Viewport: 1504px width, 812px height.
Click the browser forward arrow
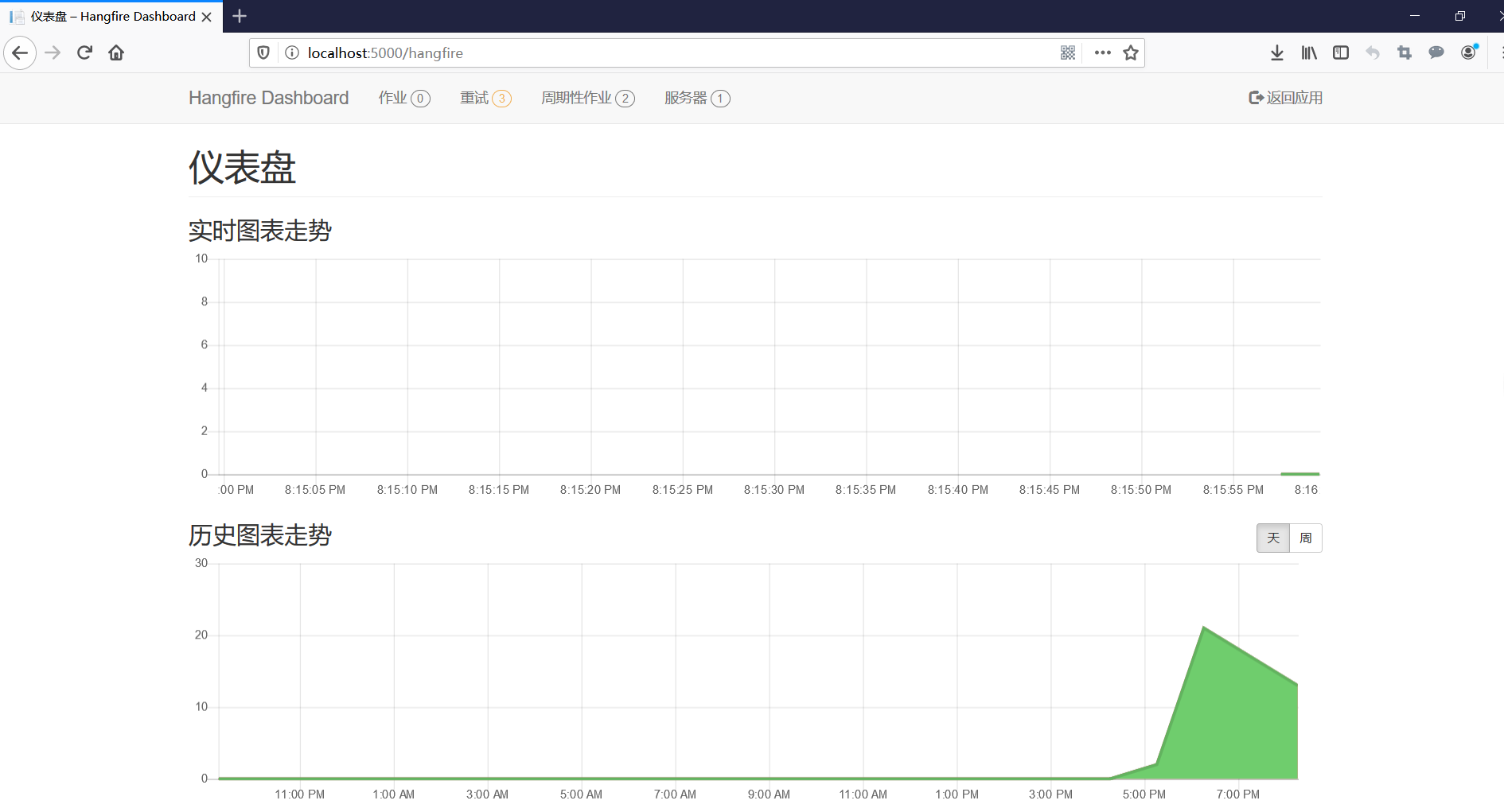[x=53, y=53]
